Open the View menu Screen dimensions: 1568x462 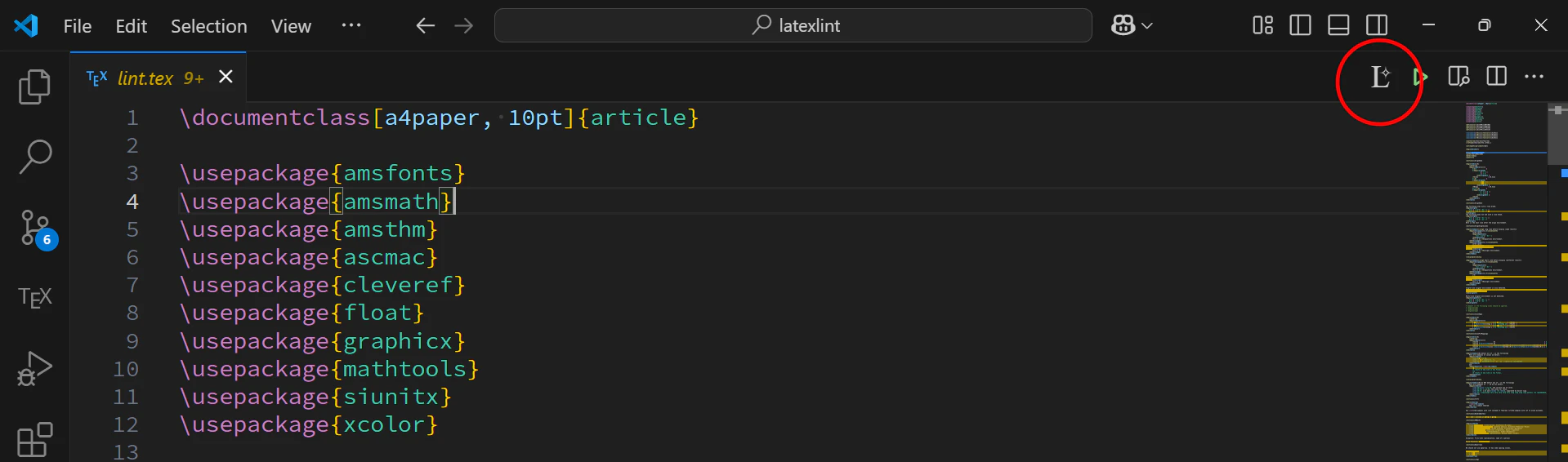click(291, 26)
